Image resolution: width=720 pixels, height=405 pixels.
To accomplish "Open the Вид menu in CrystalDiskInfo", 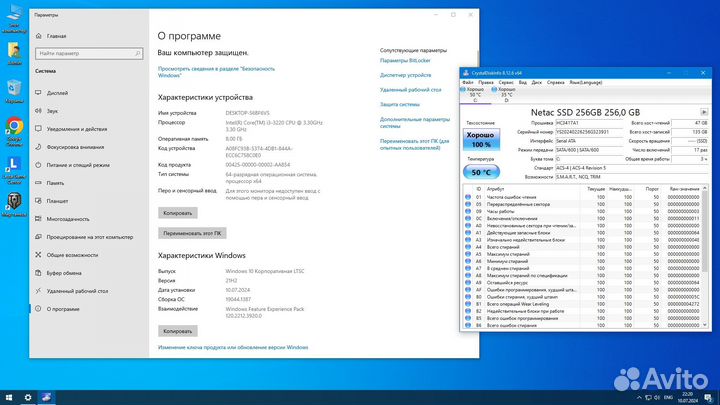I will (523, 83).
